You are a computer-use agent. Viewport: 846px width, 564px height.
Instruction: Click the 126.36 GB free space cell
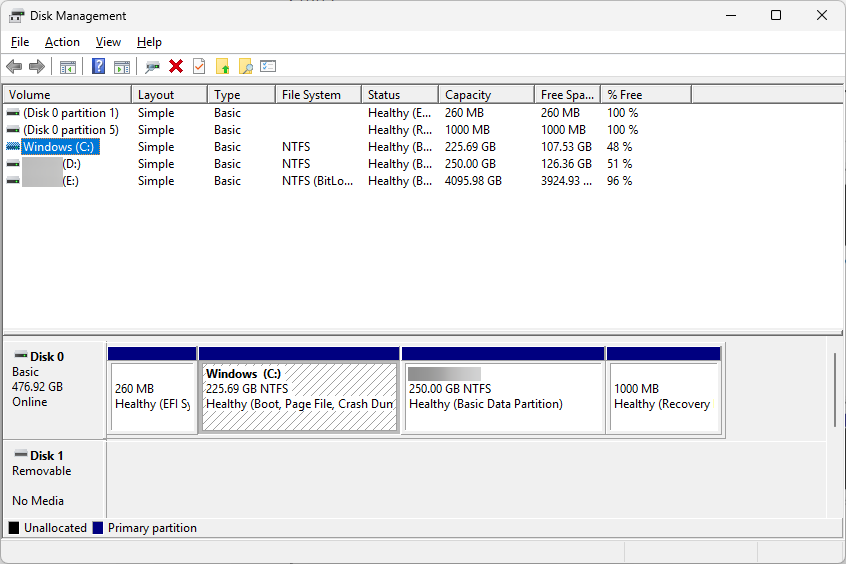tap(567, 164)
